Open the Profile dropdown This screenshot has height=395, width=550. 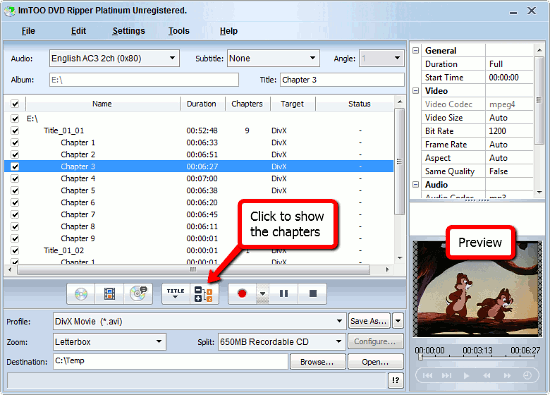[x=339, y=321]
